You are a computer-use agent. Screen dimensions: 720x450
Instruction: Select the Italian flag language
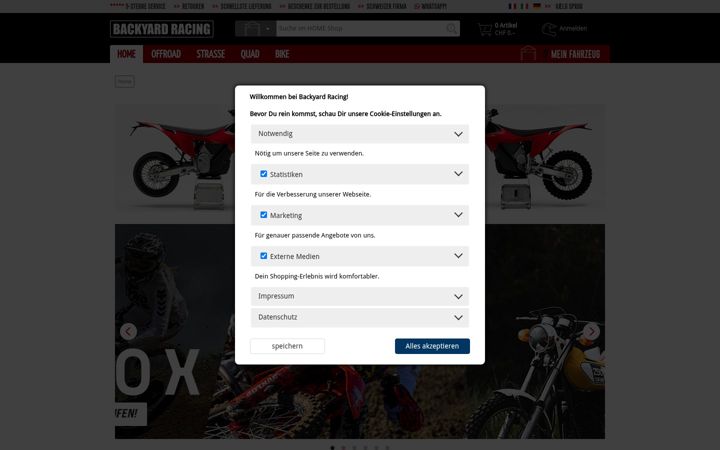point(524,6)
